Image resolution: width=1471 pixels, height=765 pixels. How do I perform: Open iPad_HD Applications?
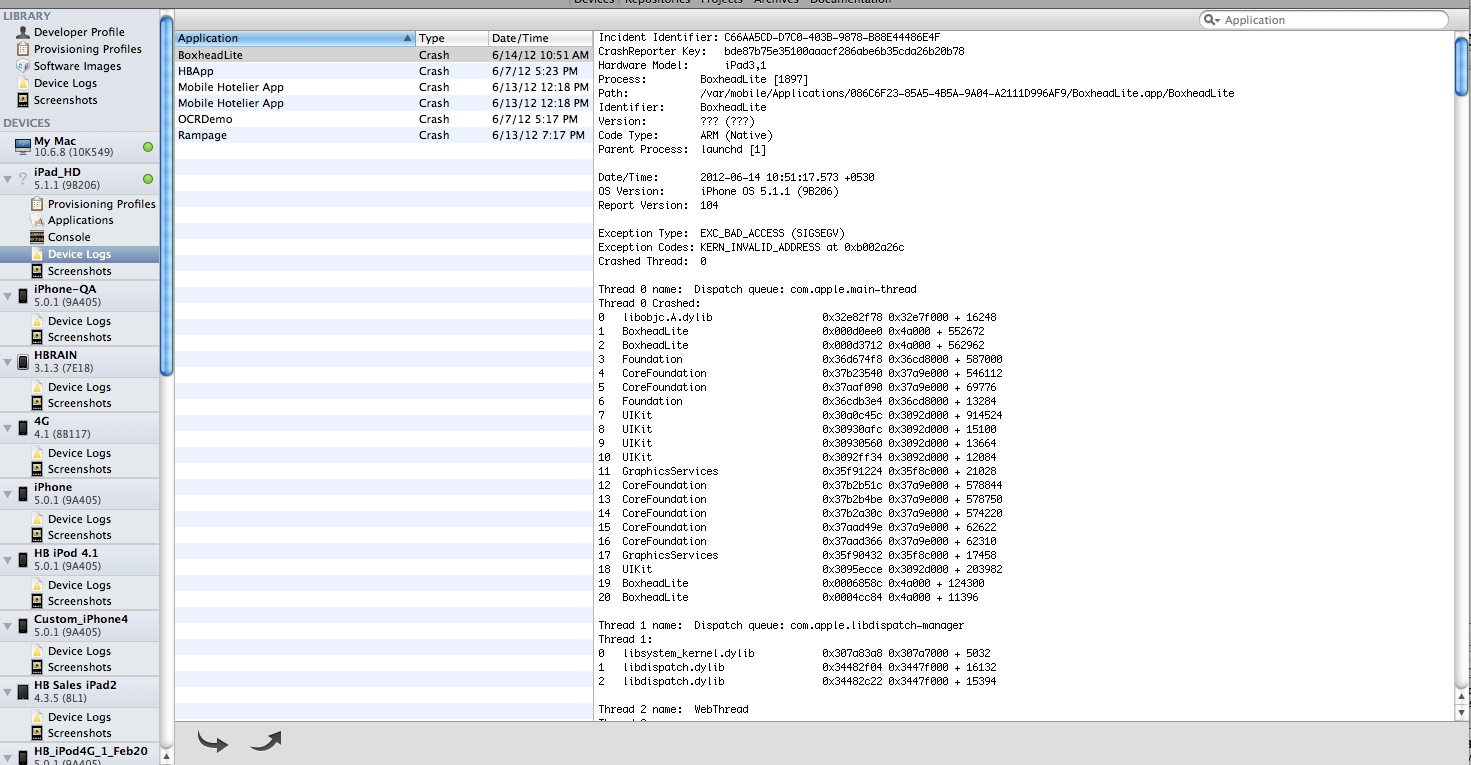[79, 220]
